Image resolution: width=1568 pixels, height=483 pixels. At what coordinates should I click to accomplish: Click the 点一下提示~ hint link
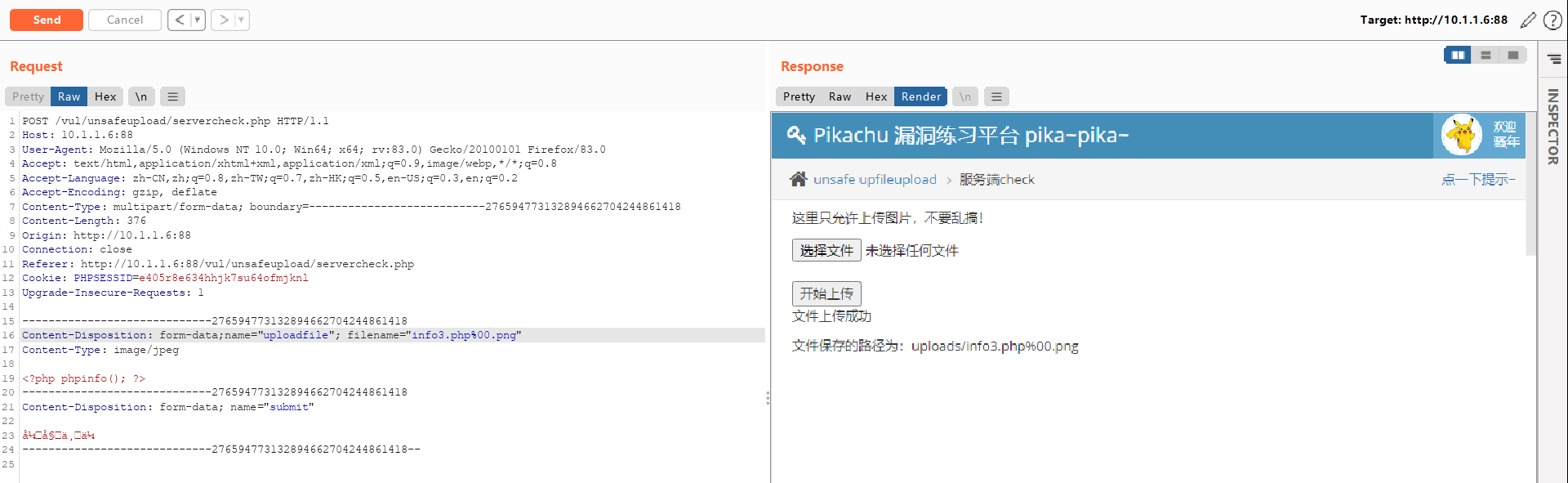[1478, 179]
